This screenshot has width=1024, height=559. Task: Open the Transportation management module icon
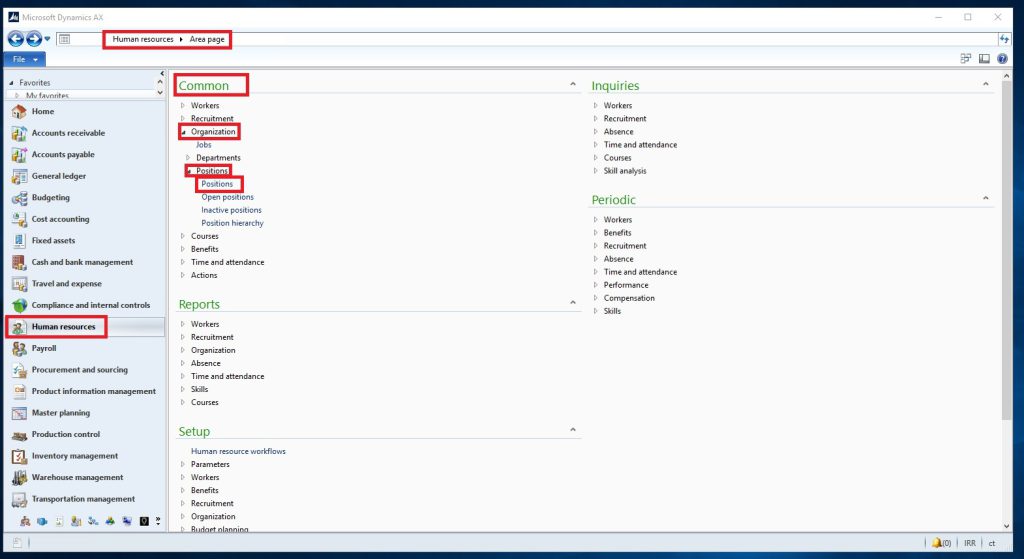click(x=19, y=499)
